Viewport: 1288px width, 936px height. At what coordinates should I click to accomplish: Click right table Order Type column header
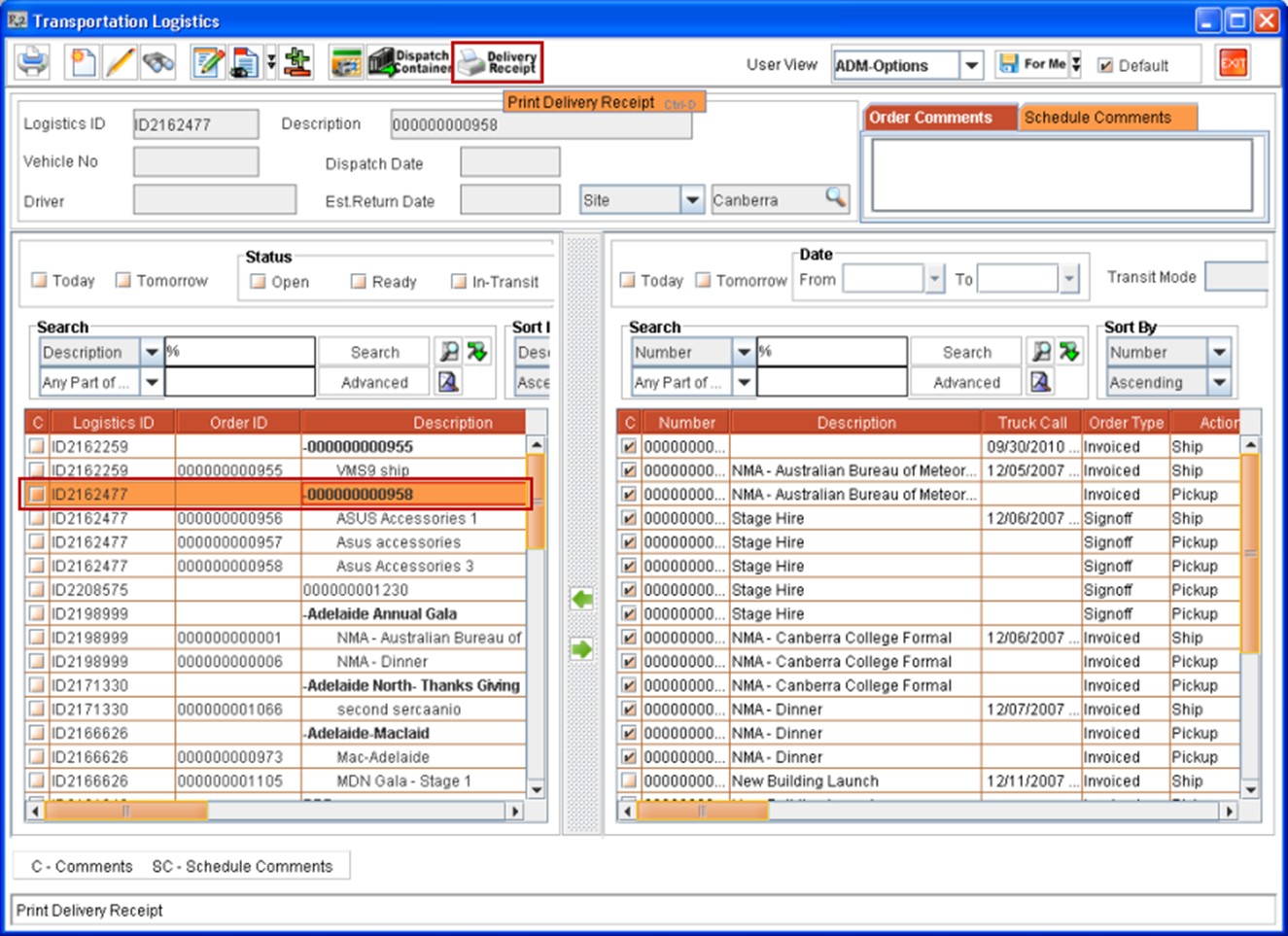(x=1126, y=423)
